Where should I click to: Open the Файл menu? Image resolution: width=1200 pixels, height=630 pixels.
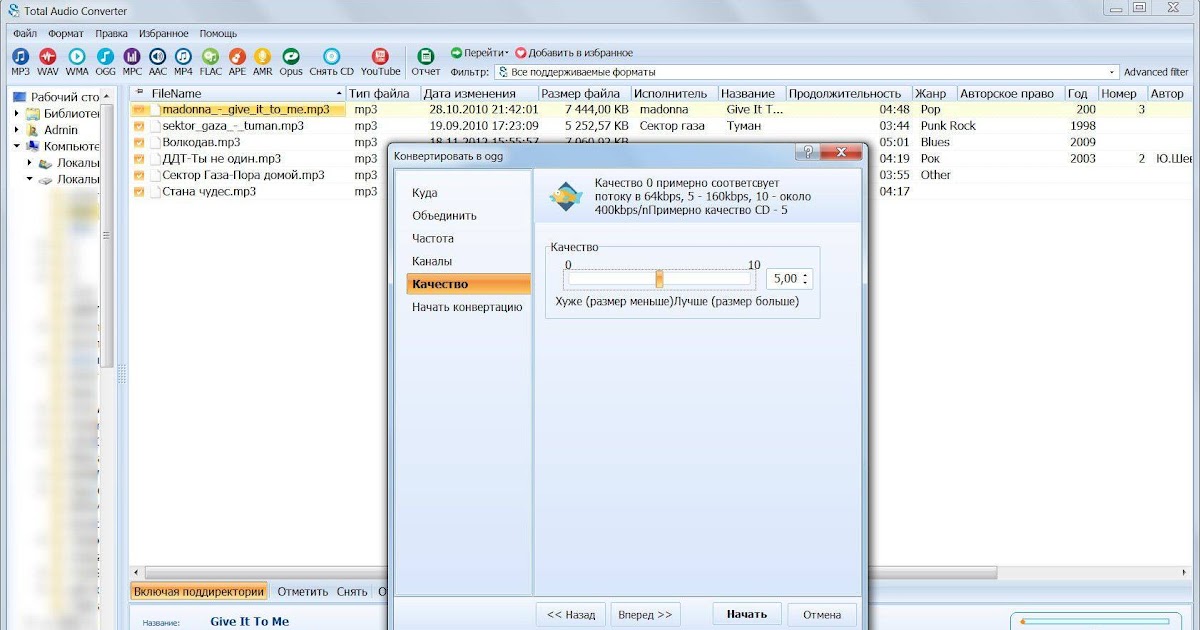[25, 33]
